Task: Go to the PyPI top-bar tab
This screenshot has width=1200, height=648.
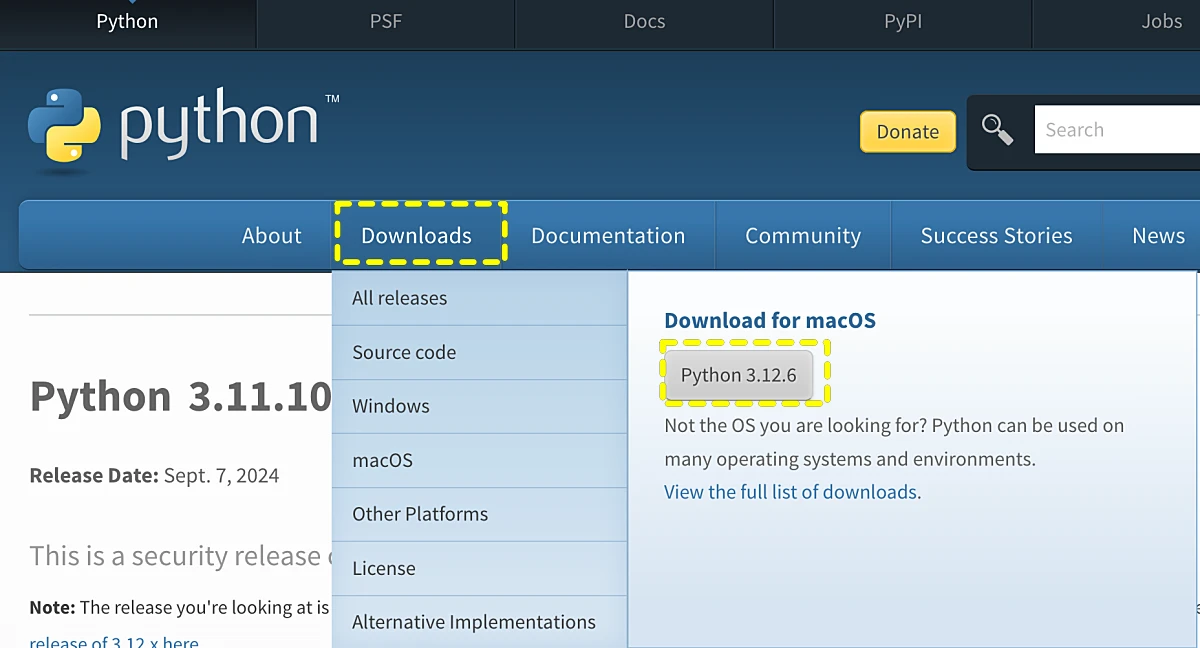Action: click(903, 22)
